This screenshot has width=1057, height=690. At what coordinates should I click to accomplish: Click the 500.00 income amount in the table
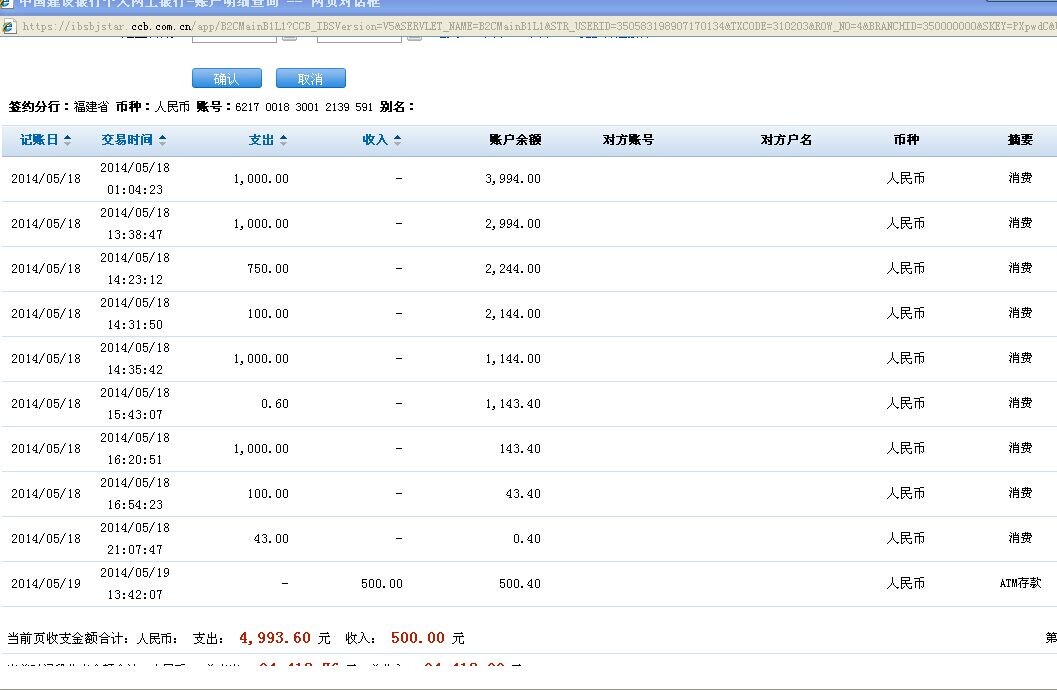381,584
